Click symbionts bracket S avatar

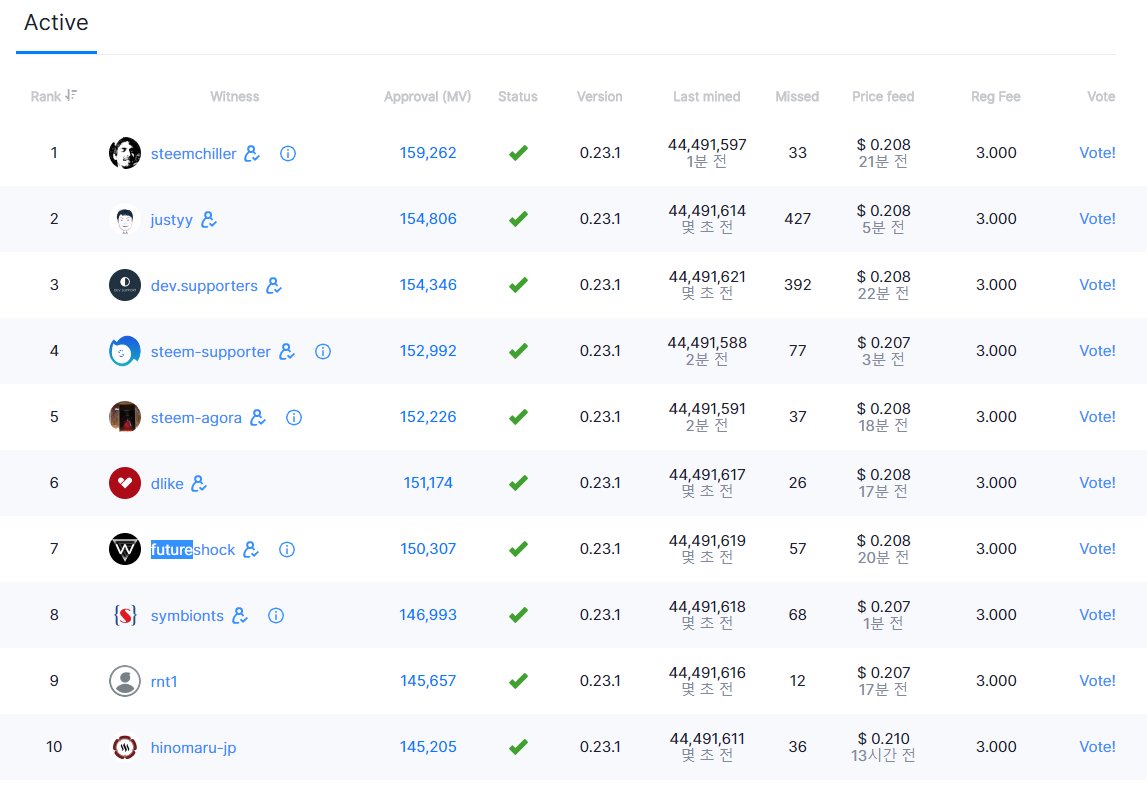[125, 615]
